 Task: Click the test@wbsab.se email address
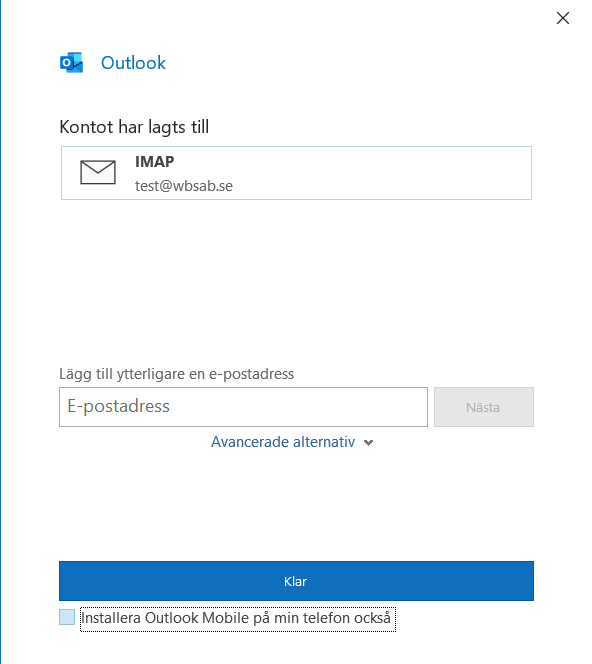[184, 186]
